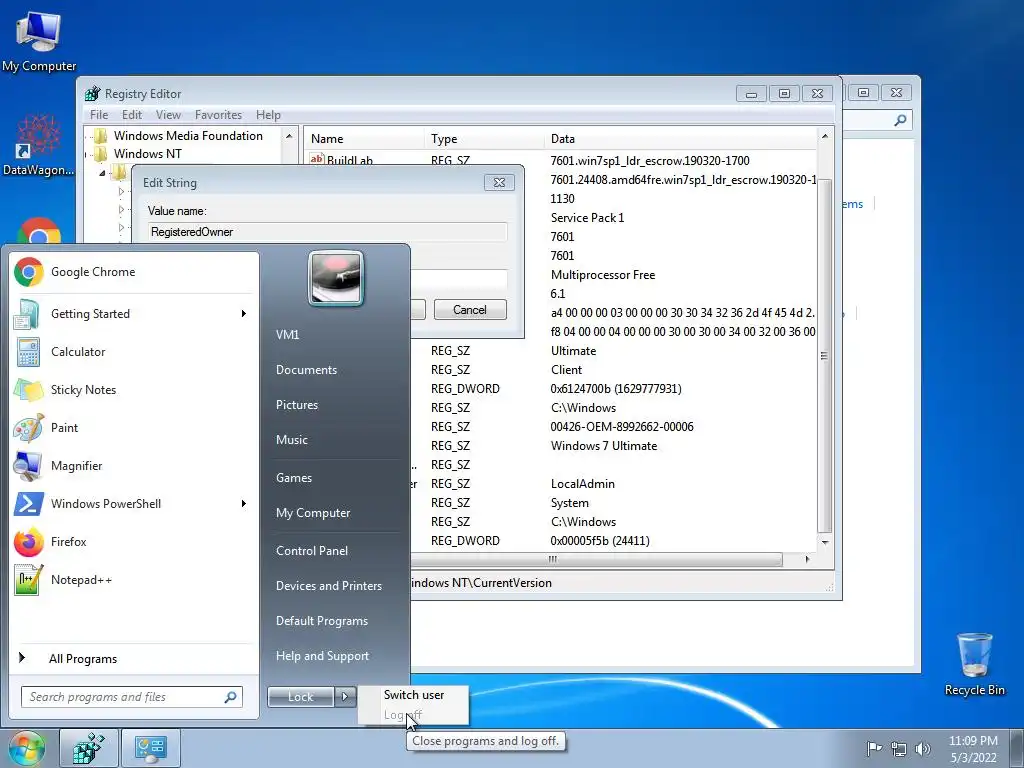Open Default Programs
This screenshot has height=768, width=1024.
coord(322,621)
